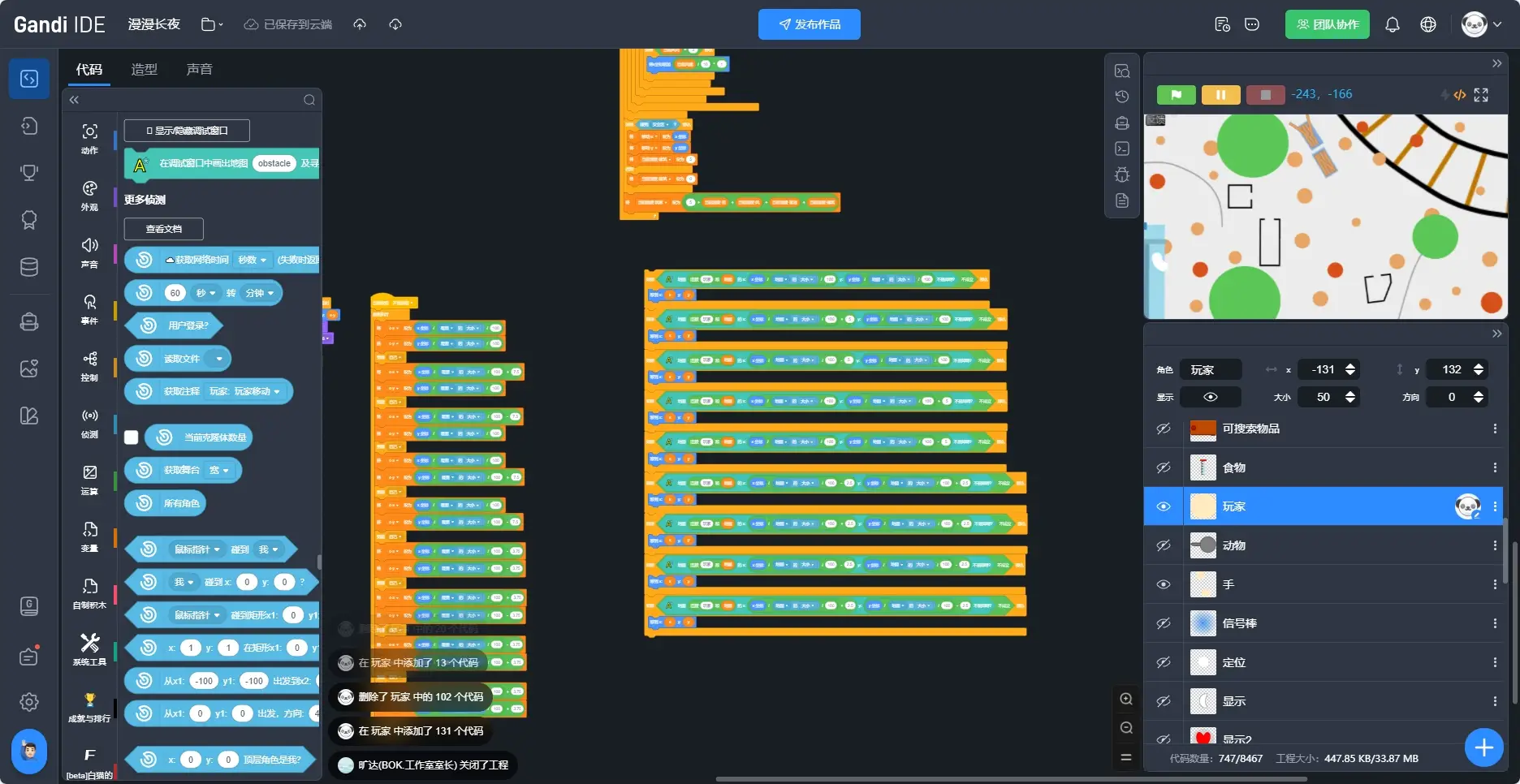Zoom in the code workspace
Screen dimensions: 1520x784
(x=1126, y=699)
